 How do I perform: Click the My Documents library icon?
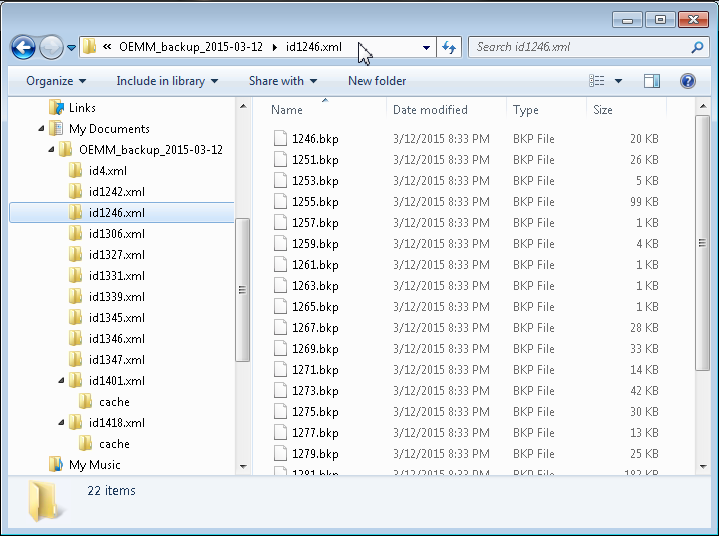click(55, 128)
